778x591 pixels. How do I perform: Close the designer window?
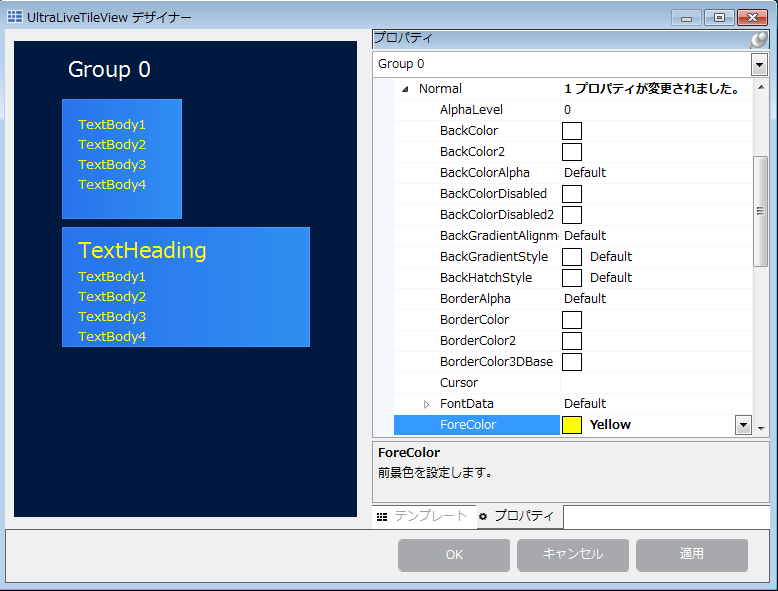pos(752,17)
